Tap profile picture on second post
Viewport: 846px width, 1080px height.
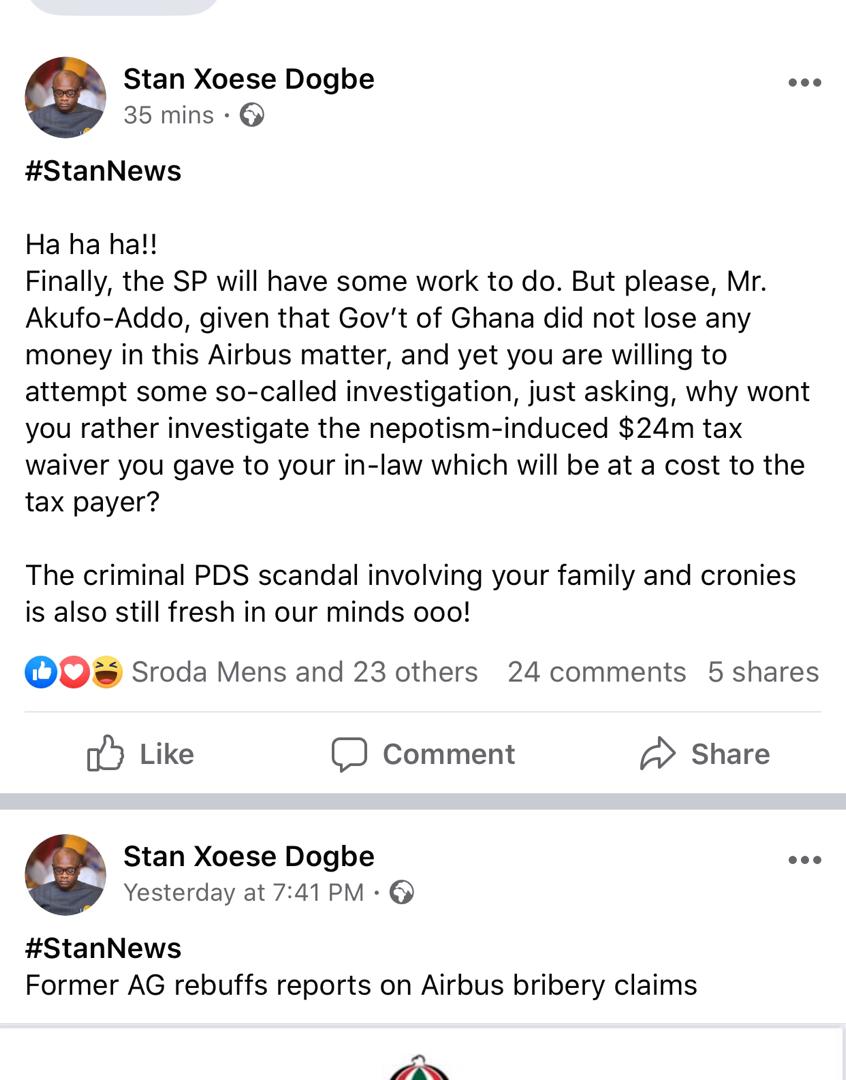point(65,874)
